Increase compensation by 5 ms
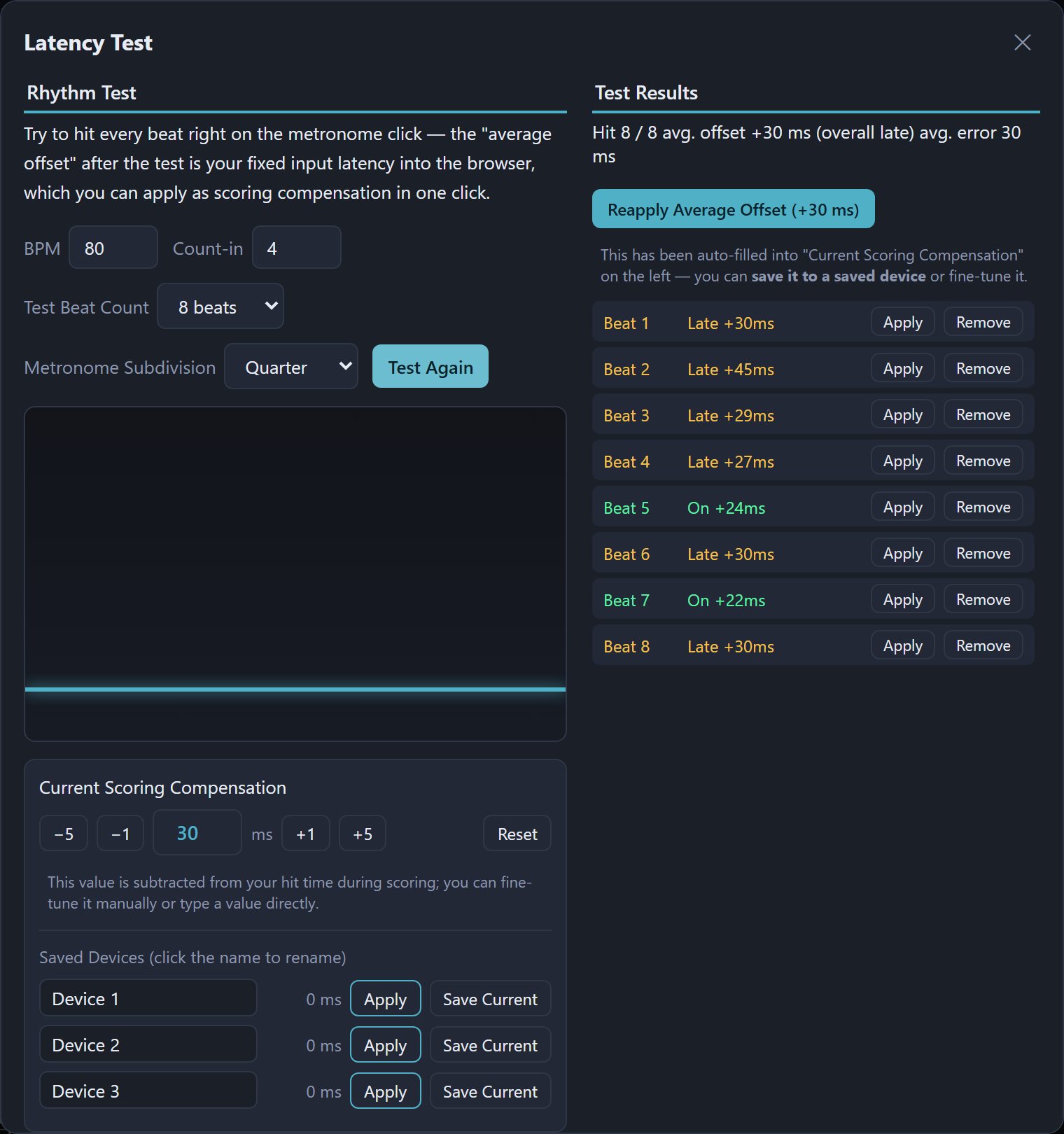 point(363,834)
